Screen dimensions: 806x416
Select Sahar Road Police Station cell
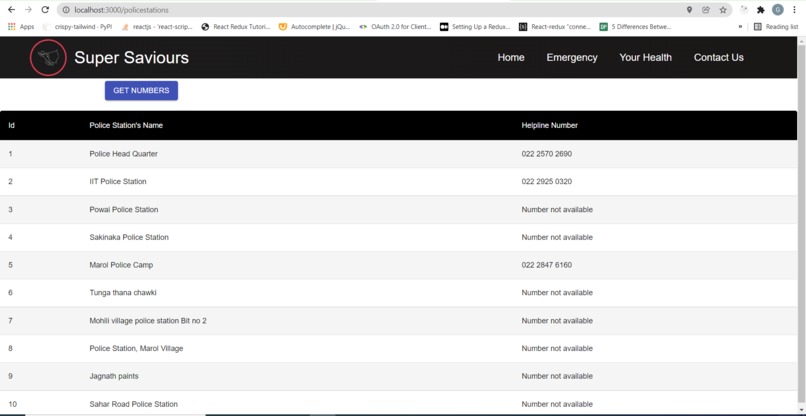(133, 404)
